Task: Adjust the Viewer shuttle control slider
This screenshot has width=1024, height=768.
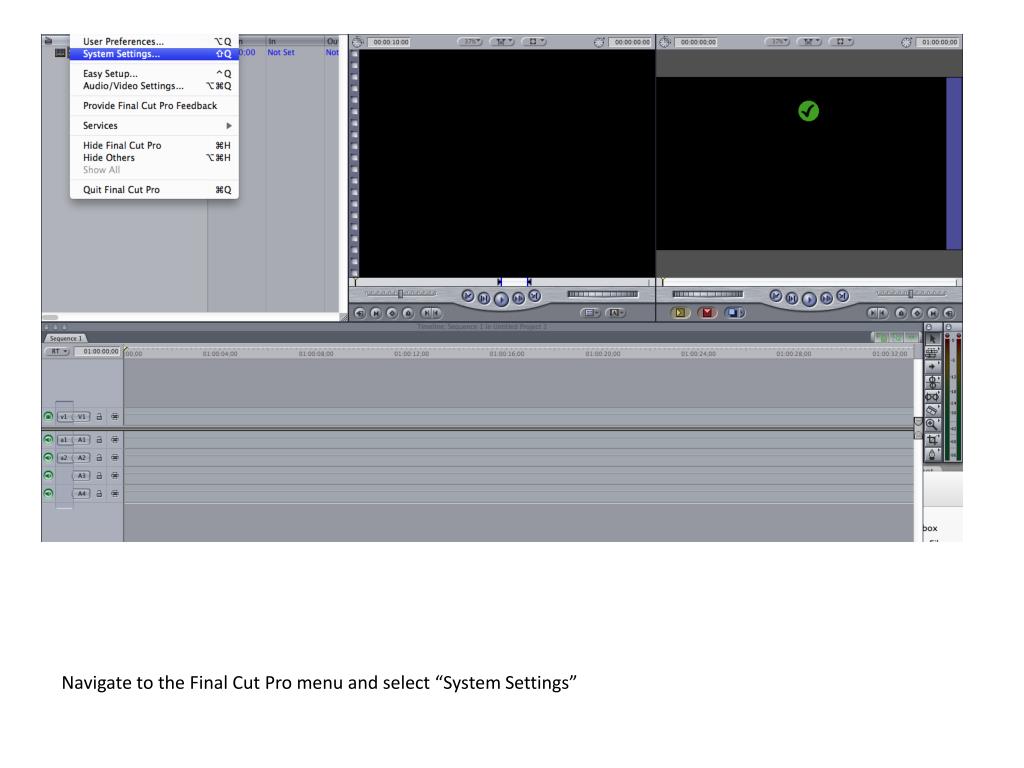Action: [x=400, y=294]
